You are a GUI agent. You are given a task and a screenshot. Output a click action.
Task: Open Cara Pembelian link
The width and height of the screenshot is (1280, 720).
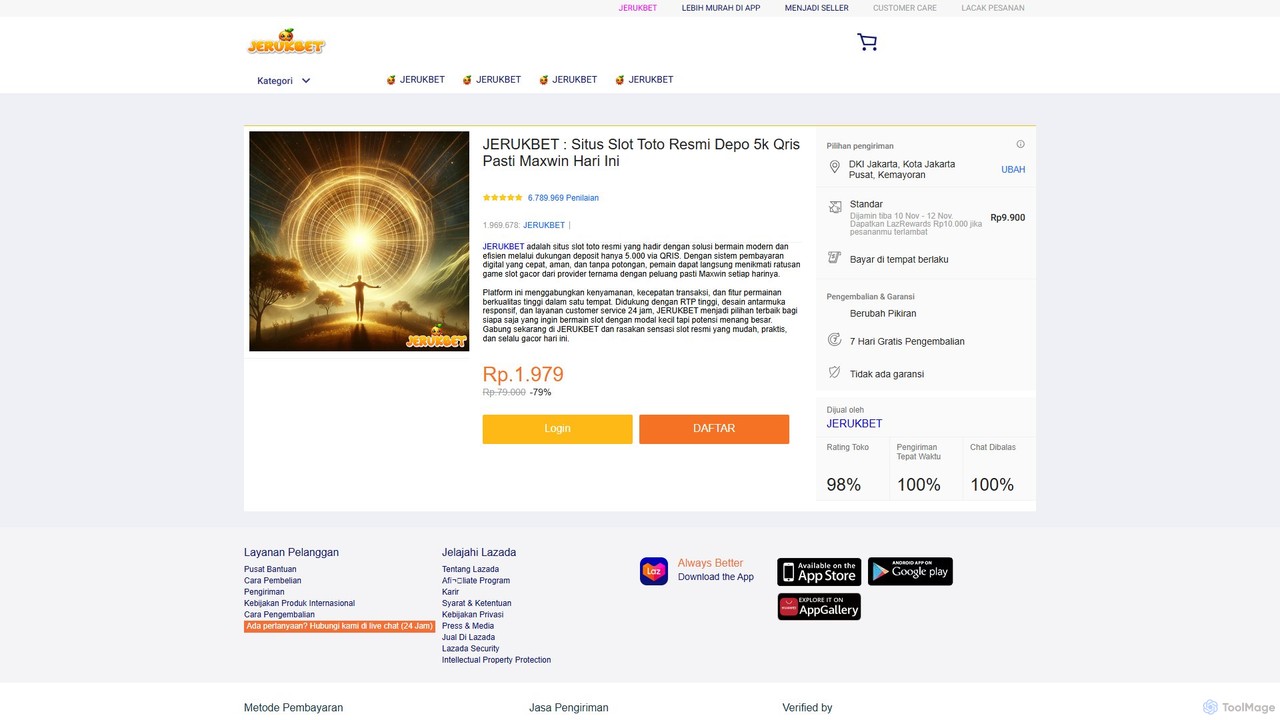click(x=272, y=580)
